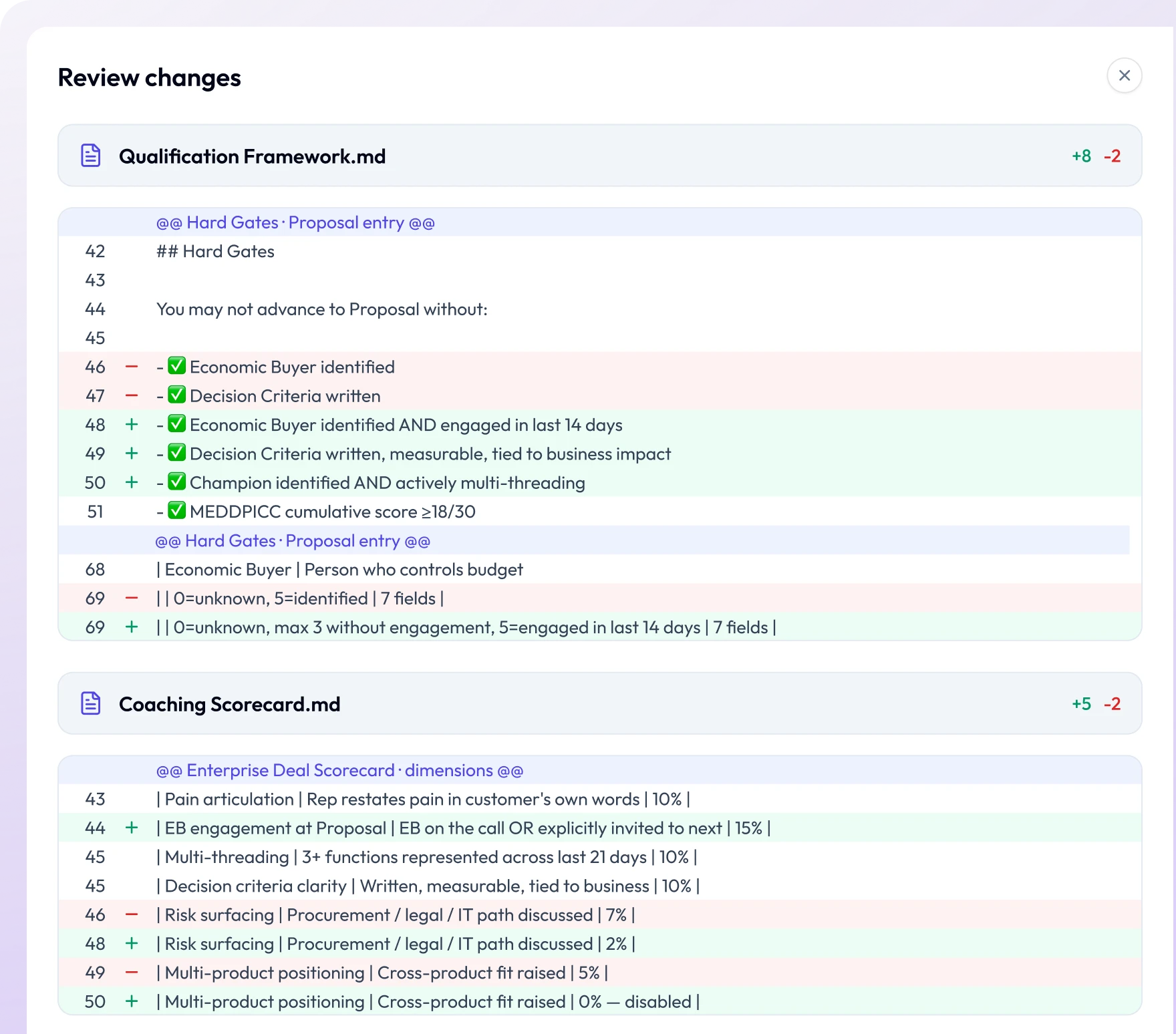Click the plus marker on Economic Buyer engaged line
This screenshot has width=1176, height=1034.
click(x=132, y=425)
